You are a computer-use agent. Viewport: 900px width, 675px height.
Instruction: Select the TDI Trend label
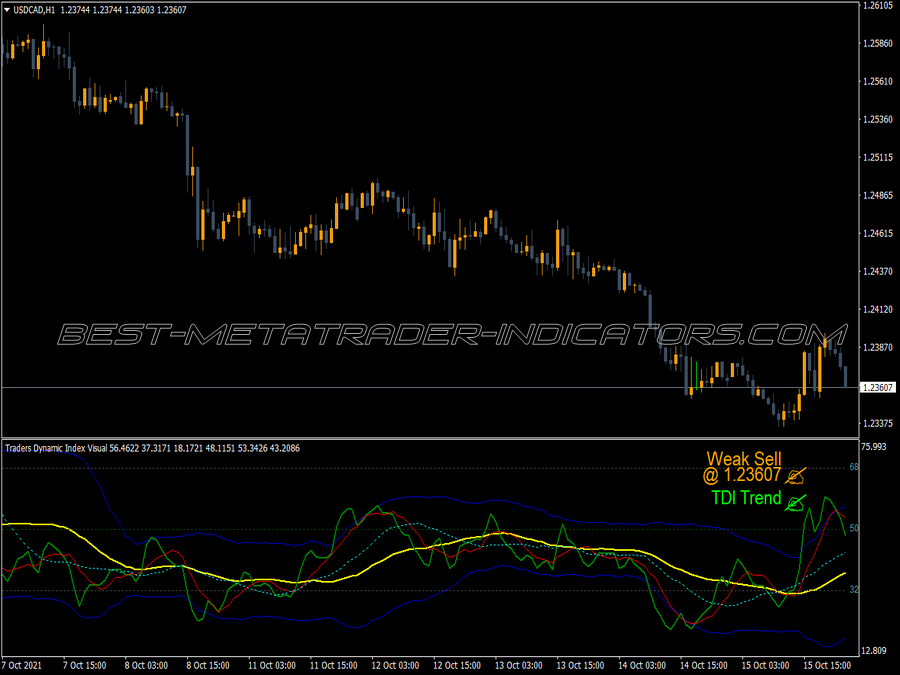pyautogui.click(x=746, y=498)
